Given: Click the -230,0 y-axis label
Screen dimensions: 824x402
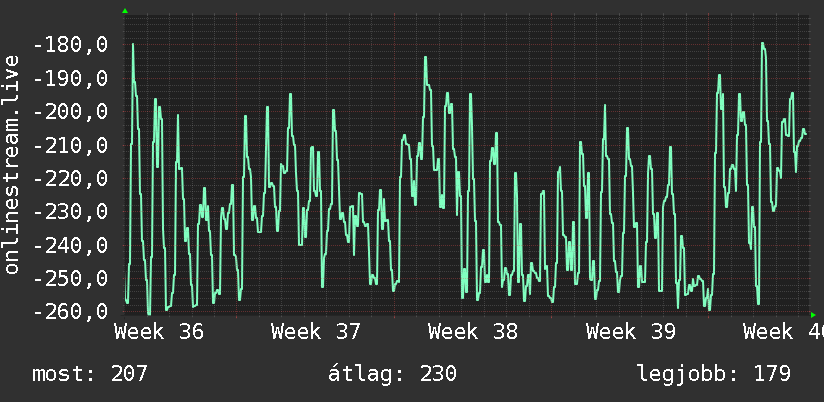Looking at the screenshot, I should pyautogui.click(x=70, y=212).
